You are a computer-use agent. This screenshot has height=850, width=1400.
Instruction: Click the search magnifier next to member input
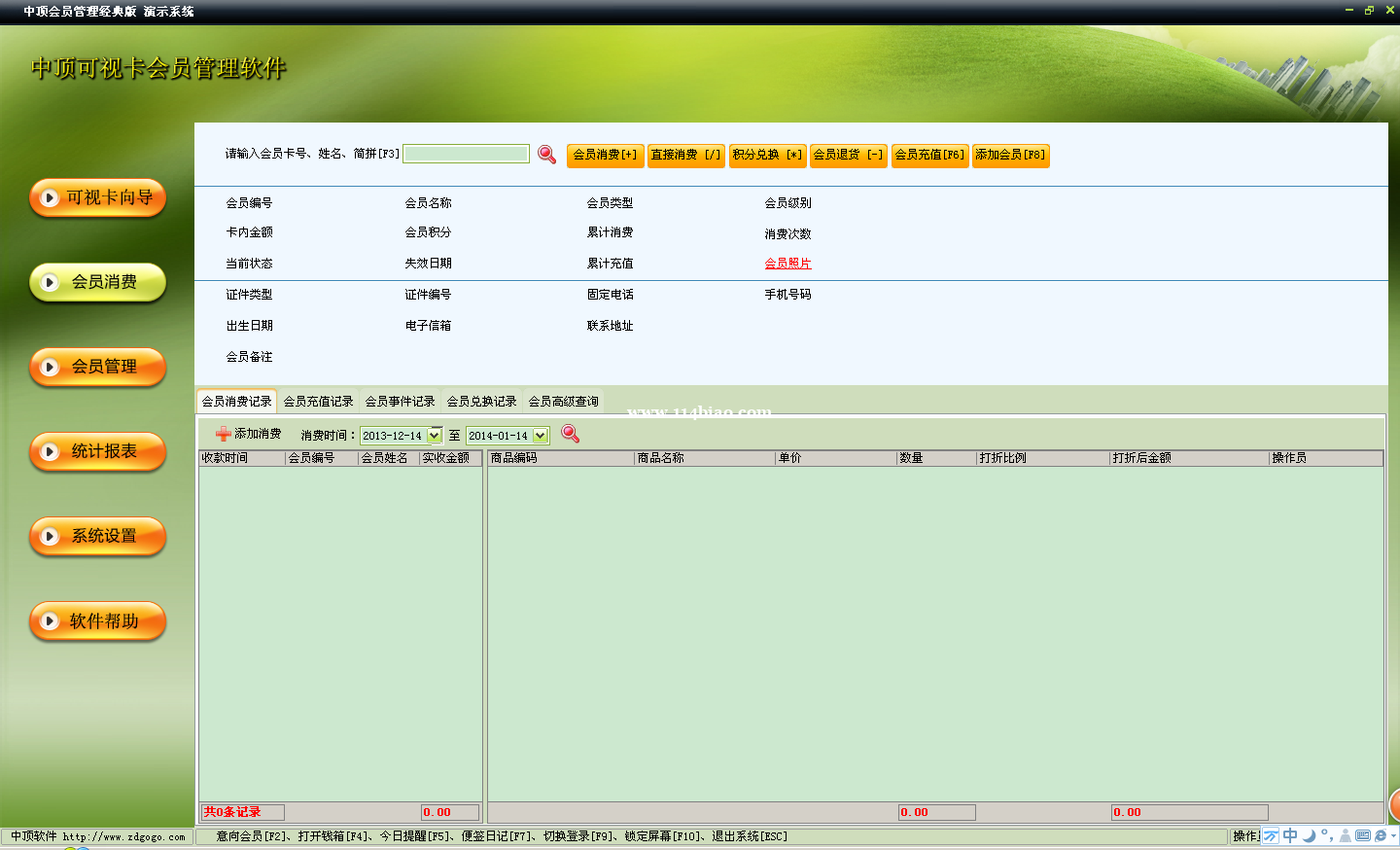pyautogui.click(x=546, y=154)
